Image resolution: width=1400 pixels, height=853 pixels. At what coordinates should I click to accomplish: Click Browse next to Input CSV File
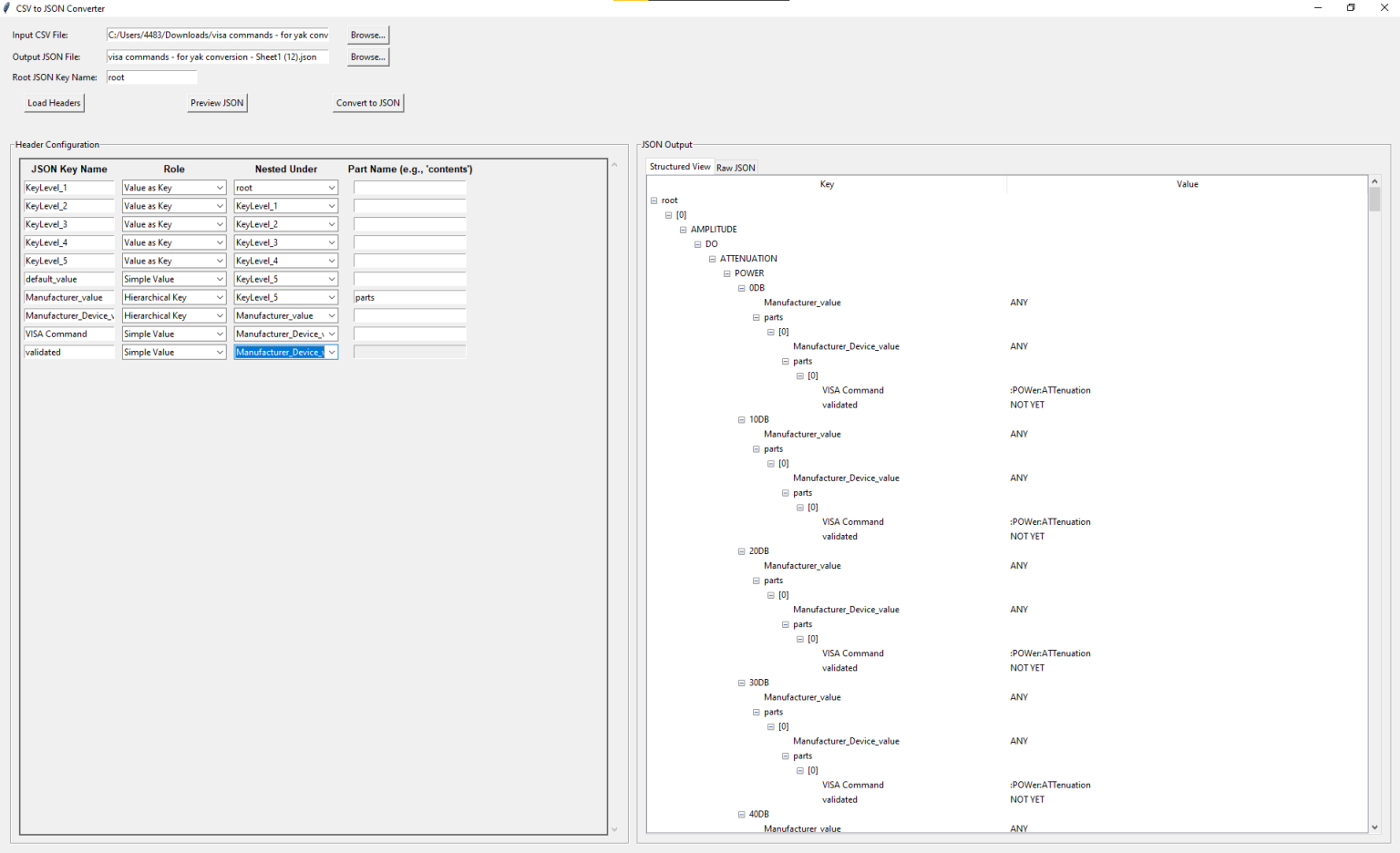[x=366, y=35]
